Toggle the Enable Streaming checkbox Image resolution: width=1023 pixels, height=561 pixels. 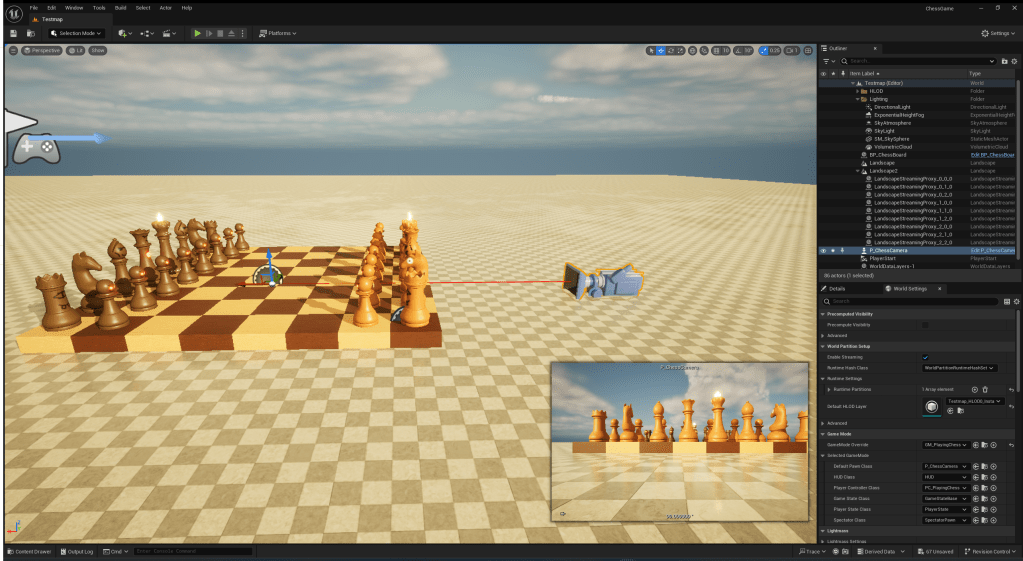tap(924, 357)
